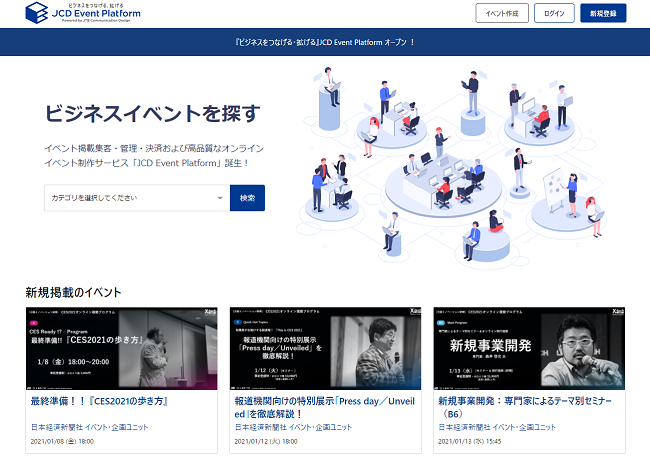Click the 新規掲載のイベント section heading
Image resolution: width=650 pixels, height=457 pixels.
click(73, 292)
